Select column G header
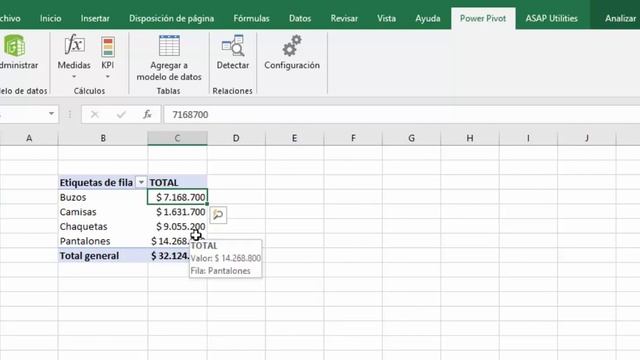Viewport: 640px width, 360px height. click(x=411, y=138)
